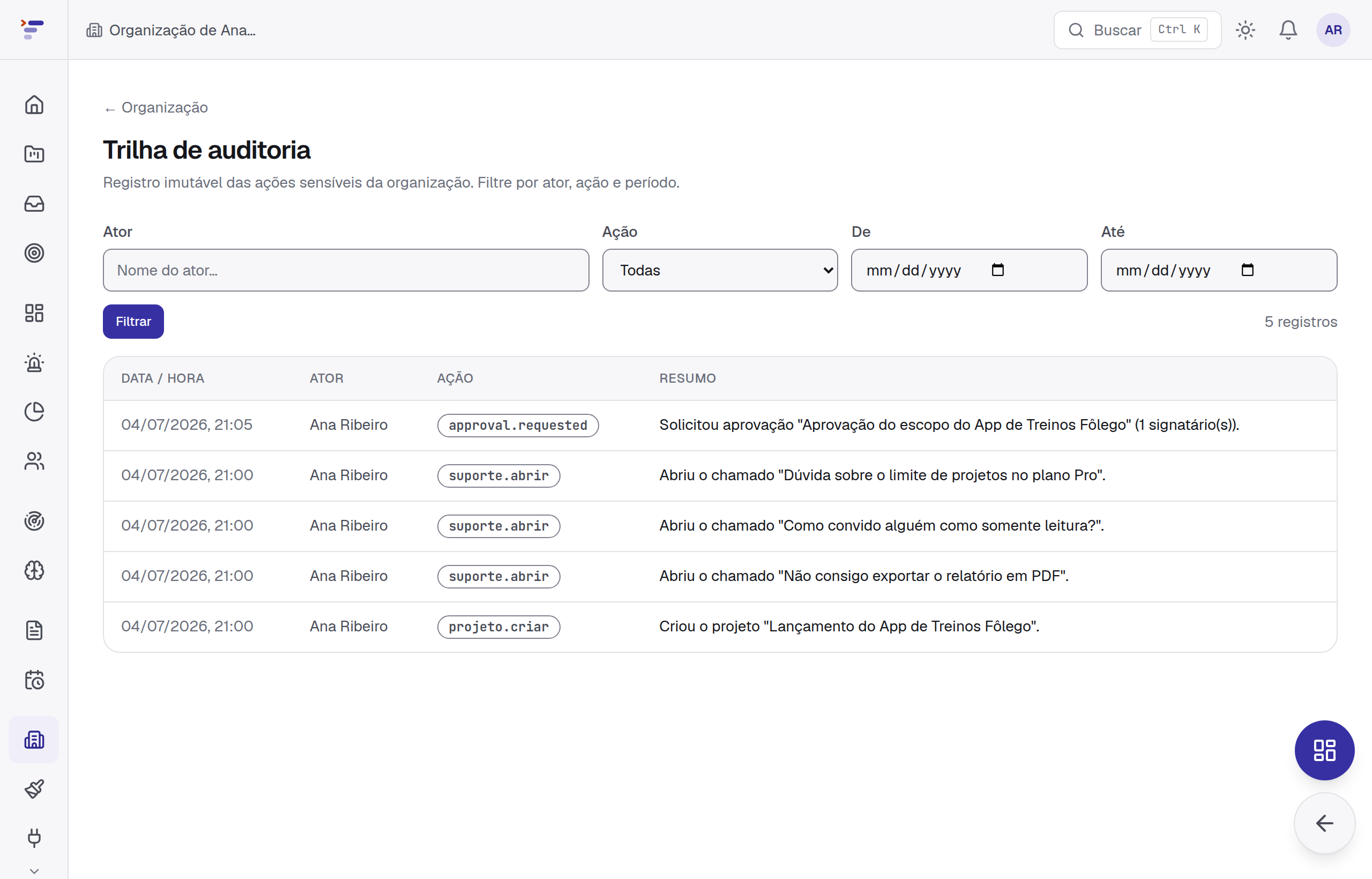Viewport: 1372px width, 879px height.
Task: Click Ana Ribeiro in the approval.requested row
Action: [348, 424]
